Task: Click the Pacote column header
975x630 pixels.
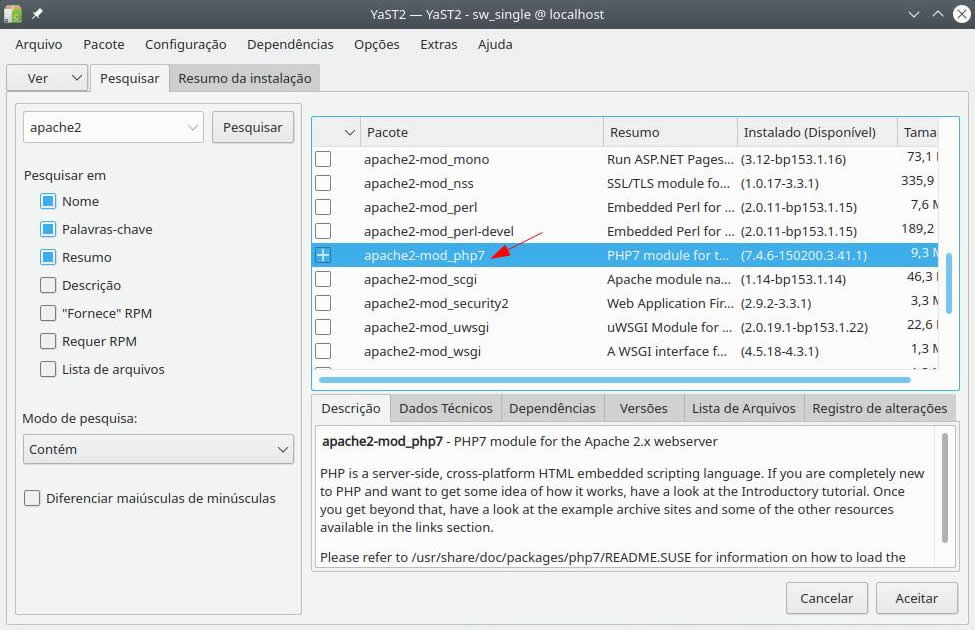Action: 480,132
